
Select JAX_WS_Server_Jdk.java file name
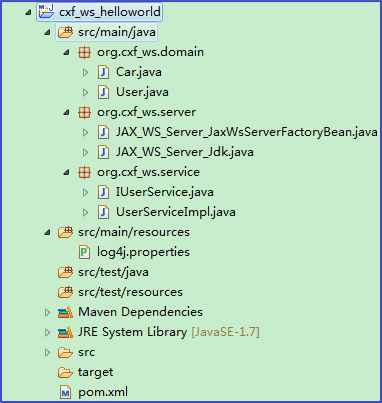185,152
